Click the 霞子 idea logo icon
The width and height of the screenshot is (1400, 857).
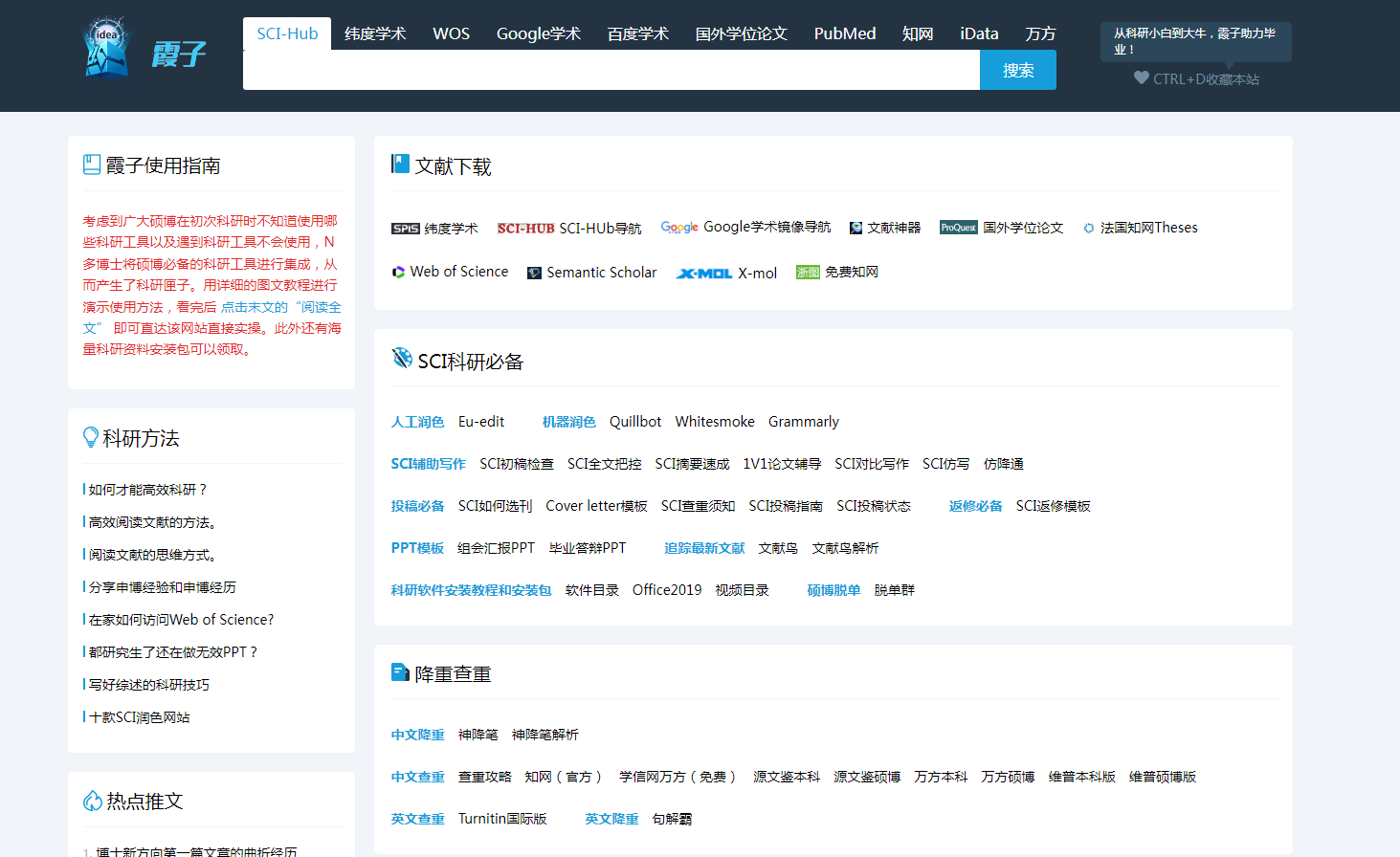pos(106,46)
